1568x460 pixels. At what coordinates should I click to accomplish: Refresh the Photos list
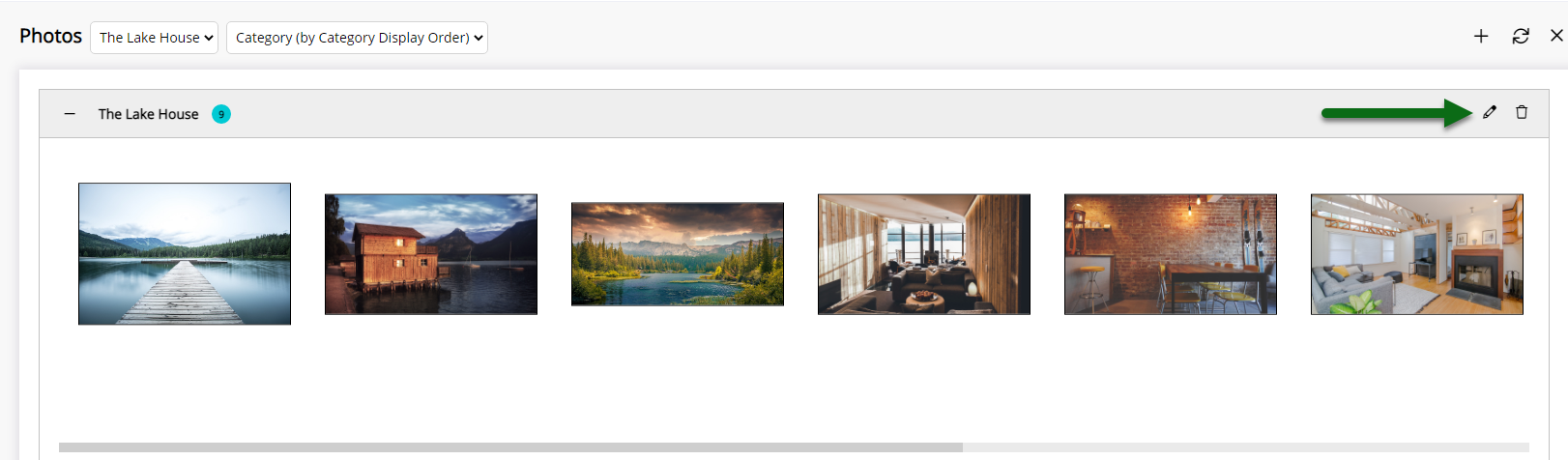point(1521,37)
